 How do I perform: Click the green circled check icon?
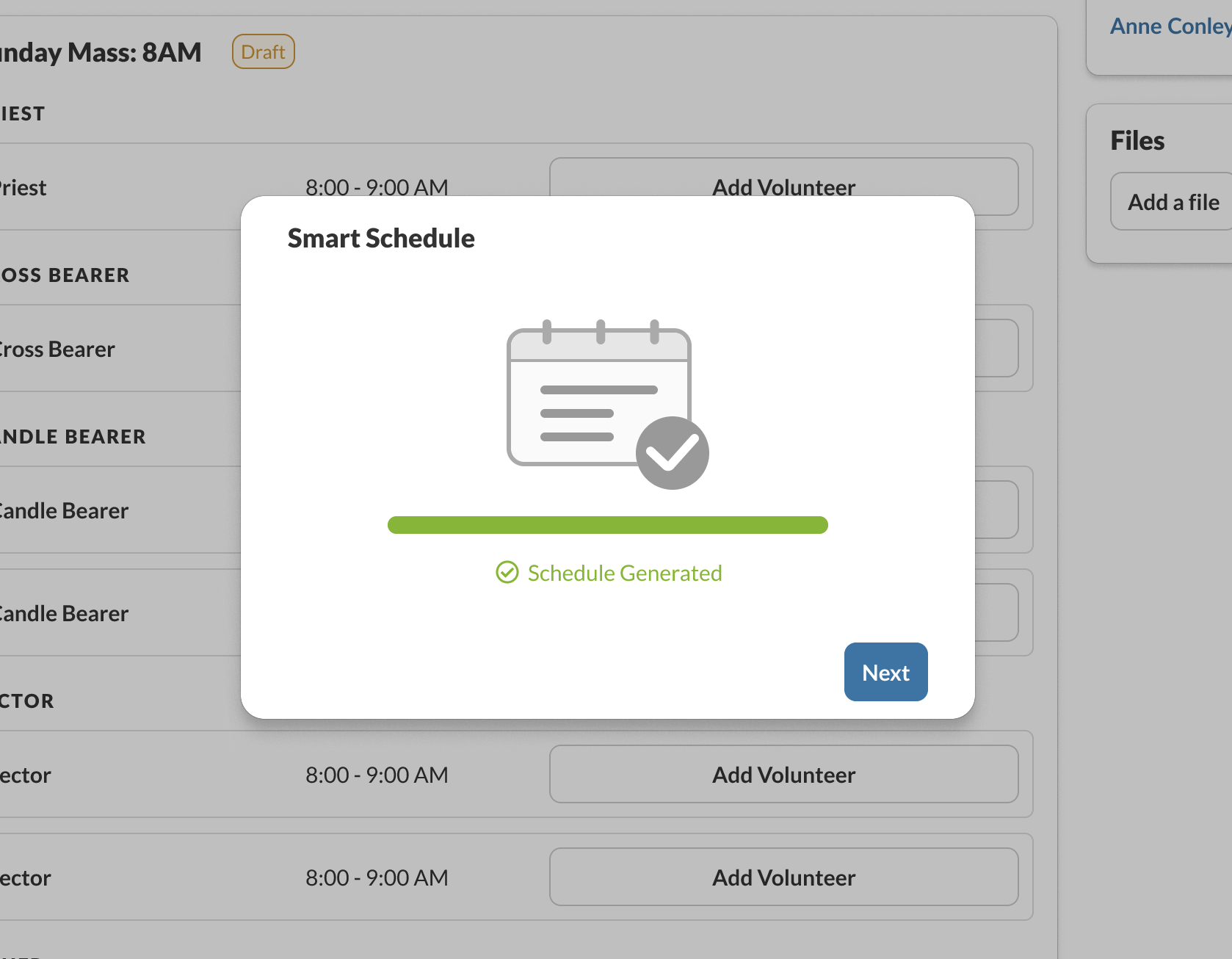click(x=507, y=572)
